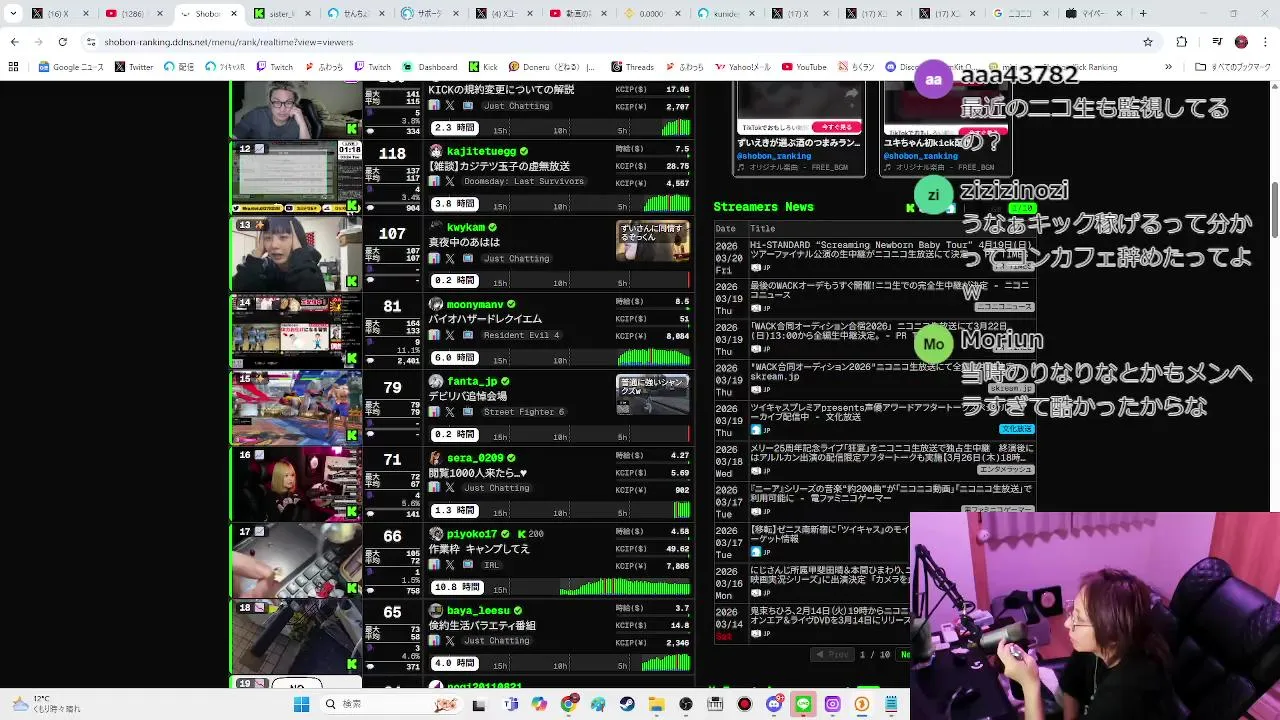Screen dimensions: 1280x720
Task: Click the Kick logo on kajitetuegg's thumbnail
Action: point(352,205)
